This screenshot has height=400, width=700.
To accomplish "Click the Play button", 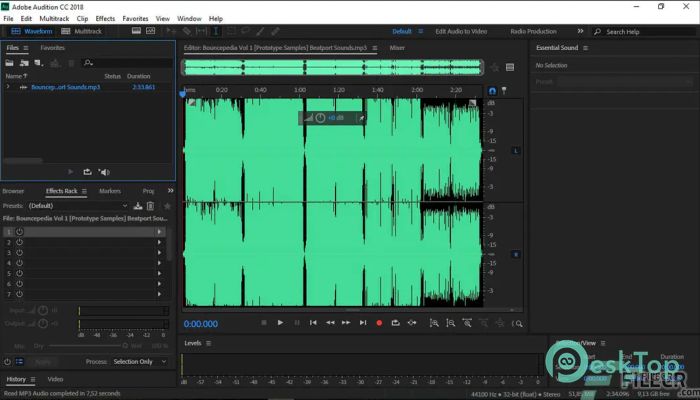I will pyautogui.click(x=280, y=322).
